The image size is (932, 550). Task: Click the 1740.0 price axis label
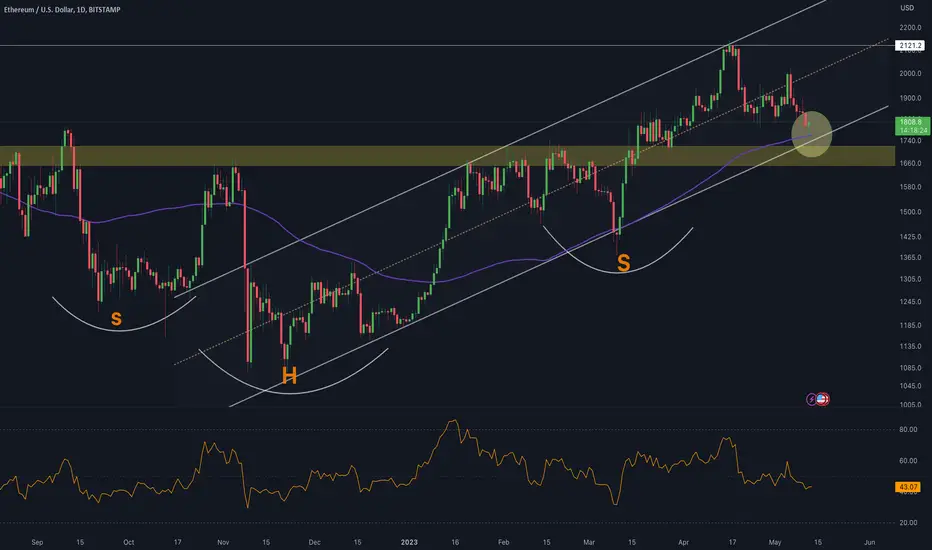pos(910,141)
